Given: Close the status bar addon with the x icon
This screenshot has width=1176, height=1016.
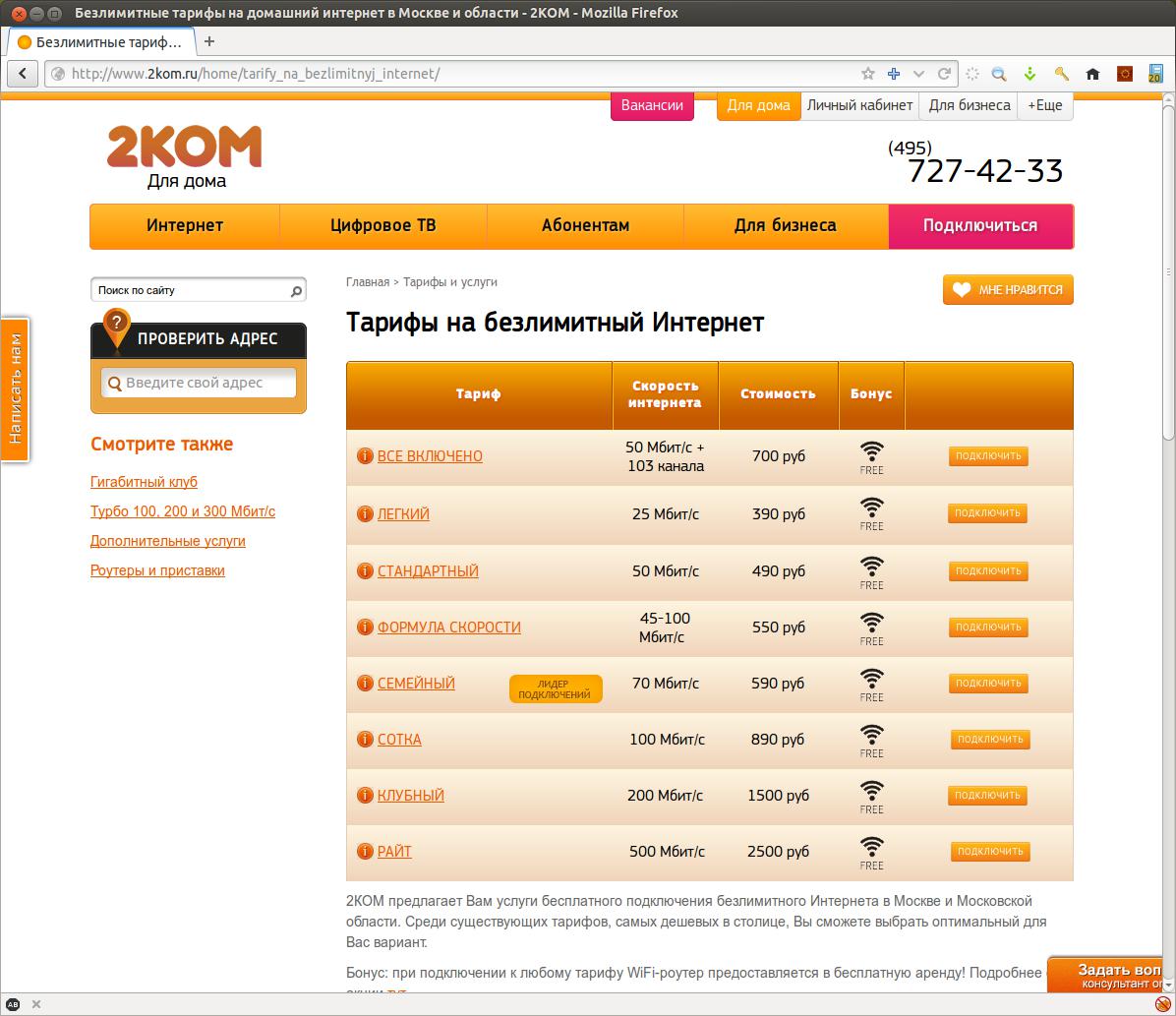Looking at the screenshot, I should pyautogui.click(x=36, y=1004).
